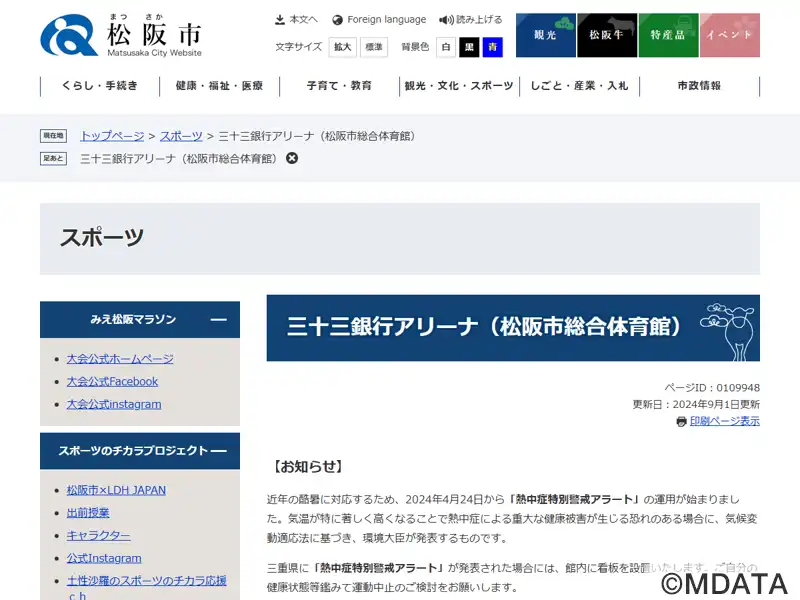The height and width of the screenshot is (600, 800).
Task: Open the イベント banner tile
Action: (x=730, y=35)
